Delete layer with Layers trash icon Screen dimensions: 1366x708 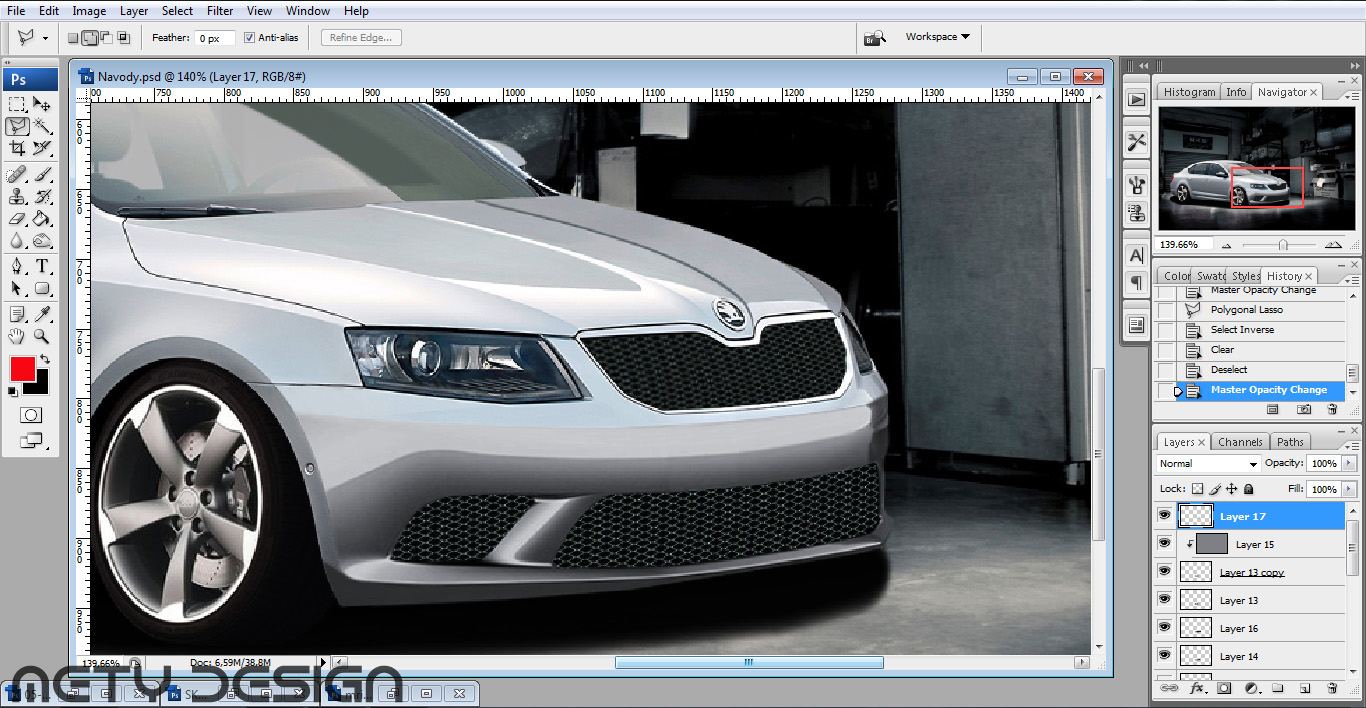[x=1332, y=688]
